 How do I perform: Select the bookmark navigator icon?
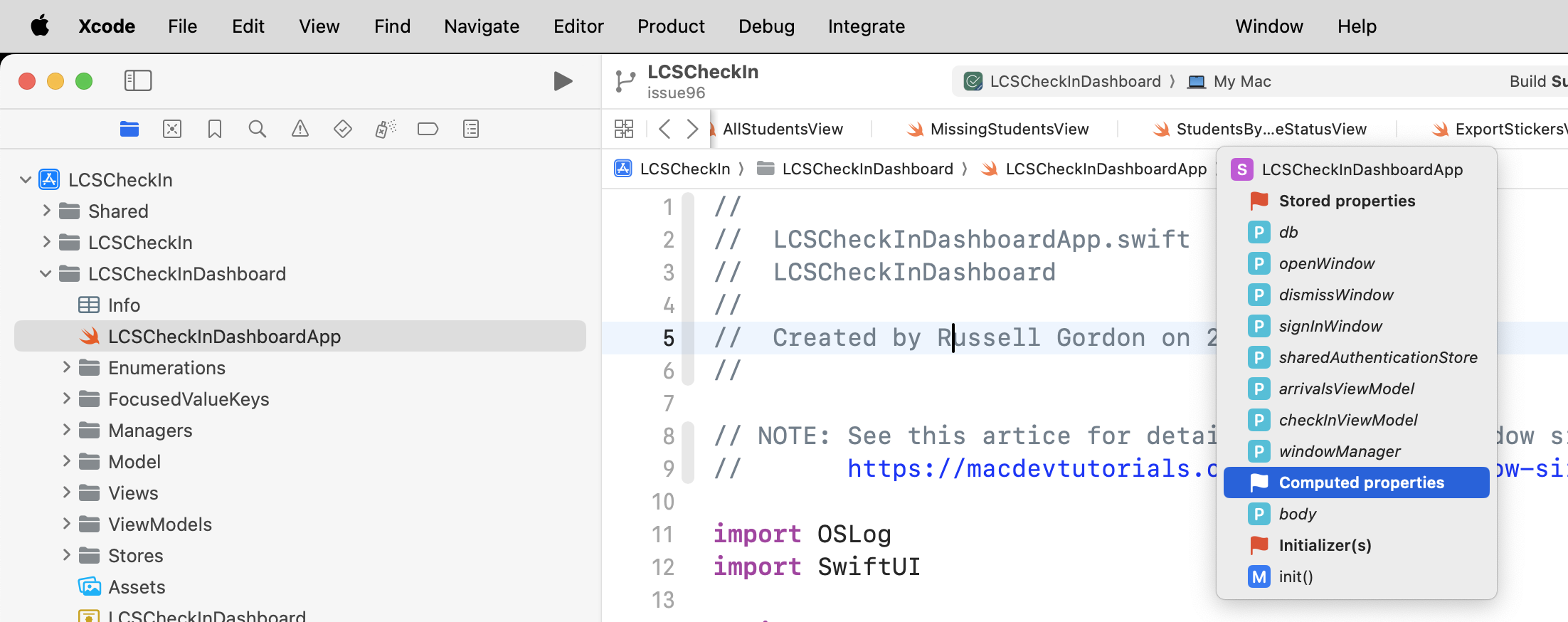[x=215, y=129]
